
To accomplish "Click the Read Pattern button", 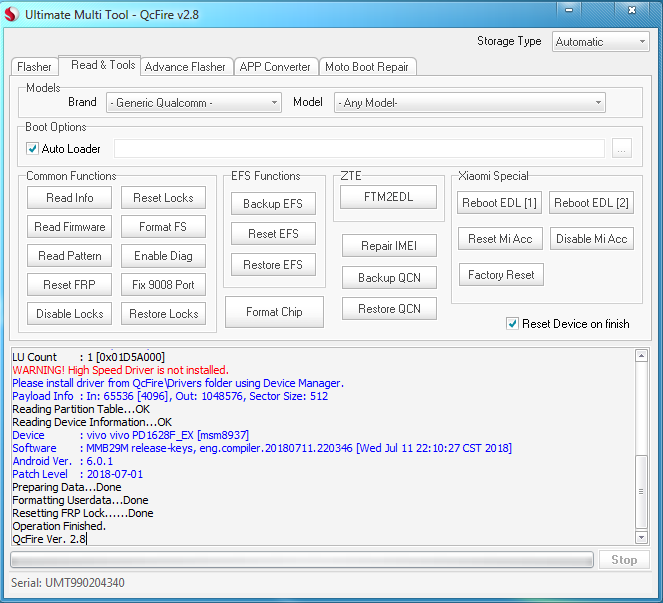I will (x=69, y=256).
